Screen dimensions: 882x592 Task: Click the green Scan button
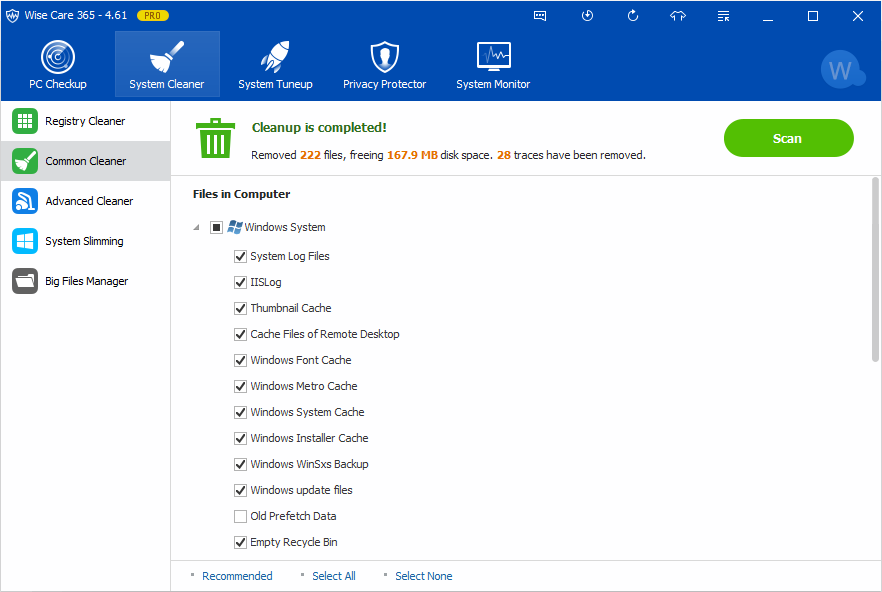pos(788,138)
